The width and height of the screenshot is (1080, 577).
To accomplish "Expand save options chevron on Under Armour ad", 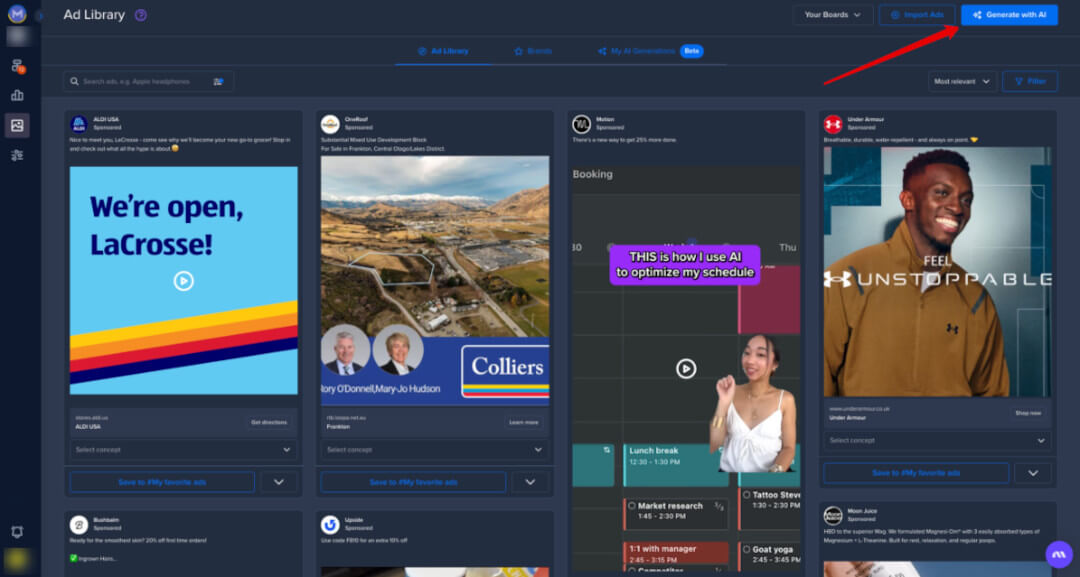I will point(1033,473).
